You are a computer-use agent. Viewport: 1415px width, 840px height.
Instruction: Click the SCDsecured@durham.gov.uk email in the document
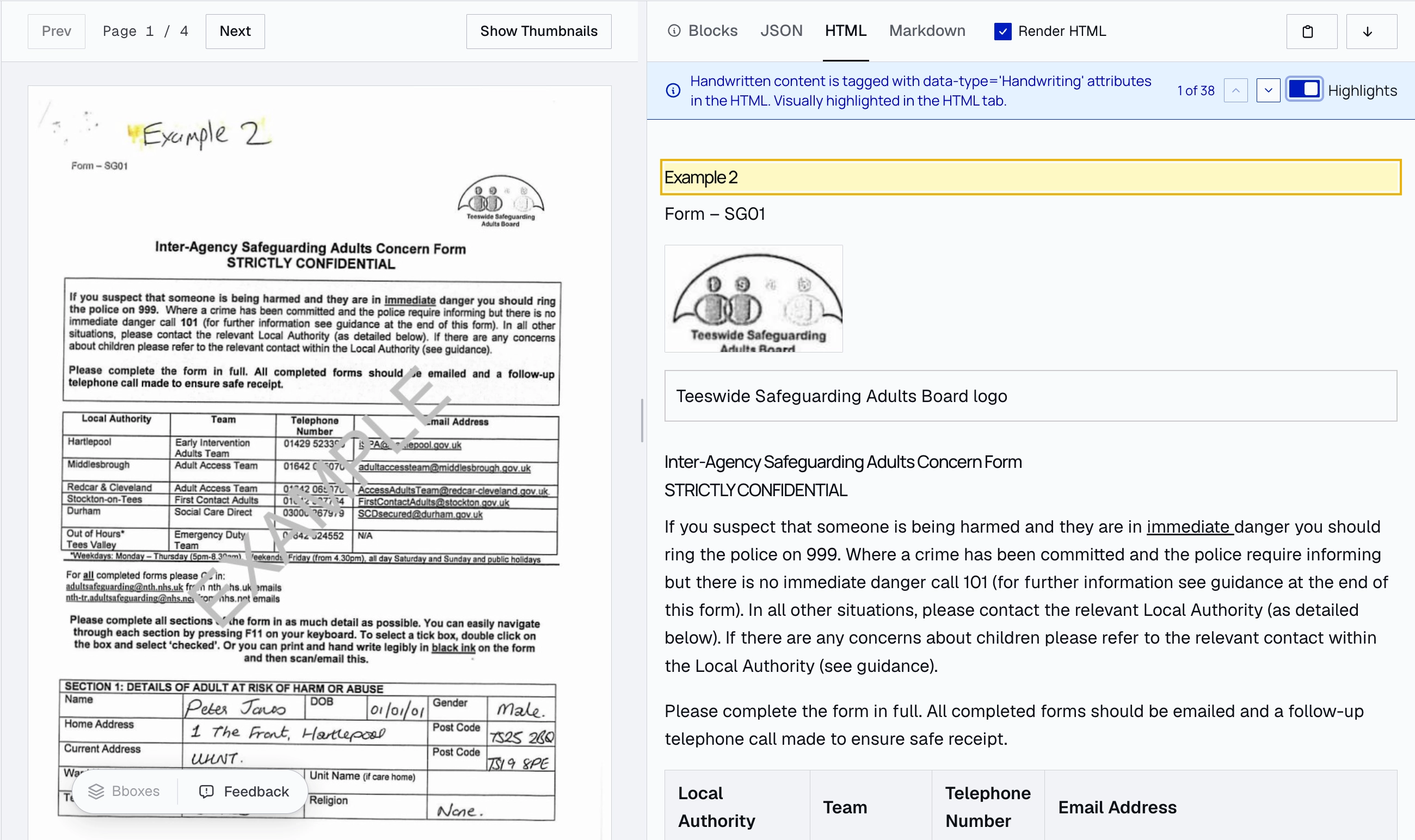point(420,514)
